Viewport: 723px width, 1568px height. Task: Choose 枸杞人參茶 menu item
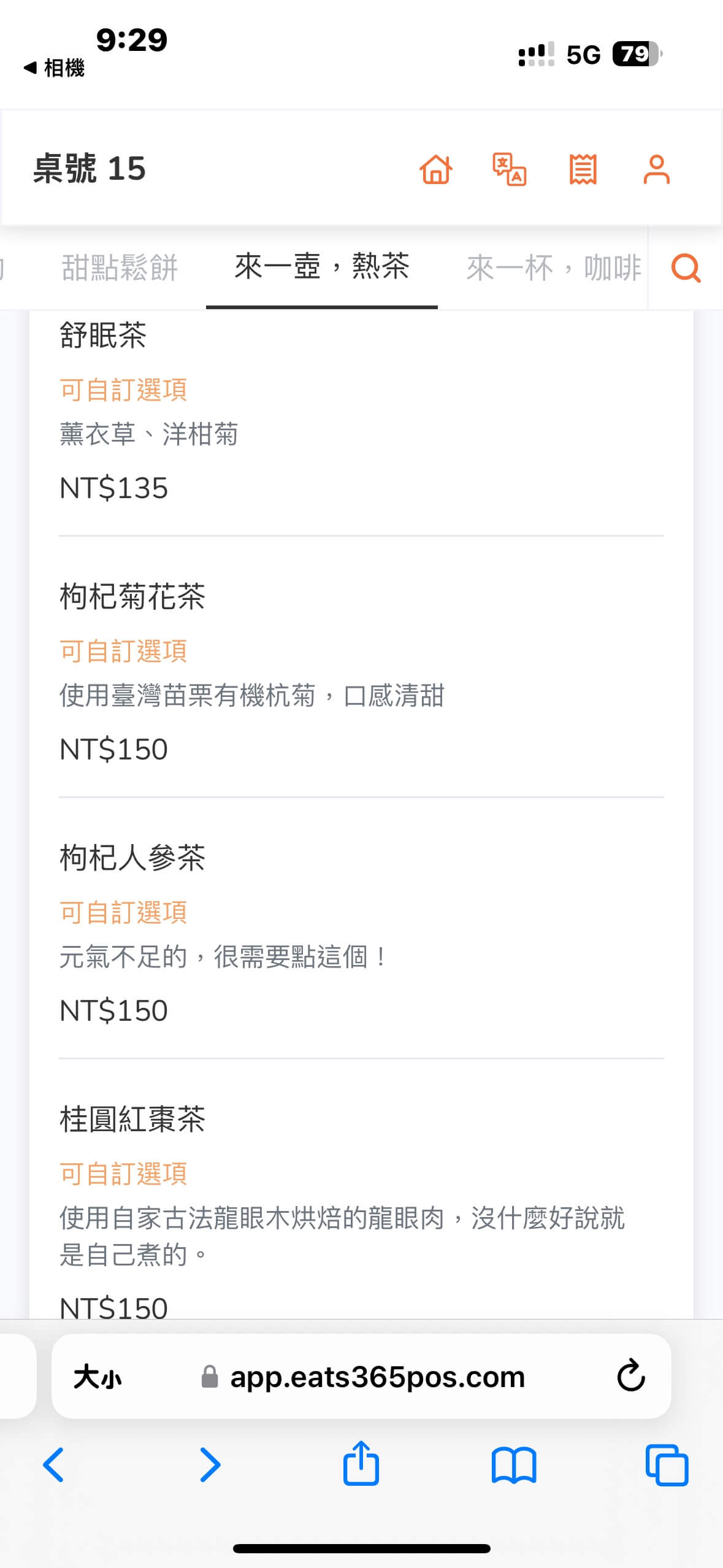point(132,858)
